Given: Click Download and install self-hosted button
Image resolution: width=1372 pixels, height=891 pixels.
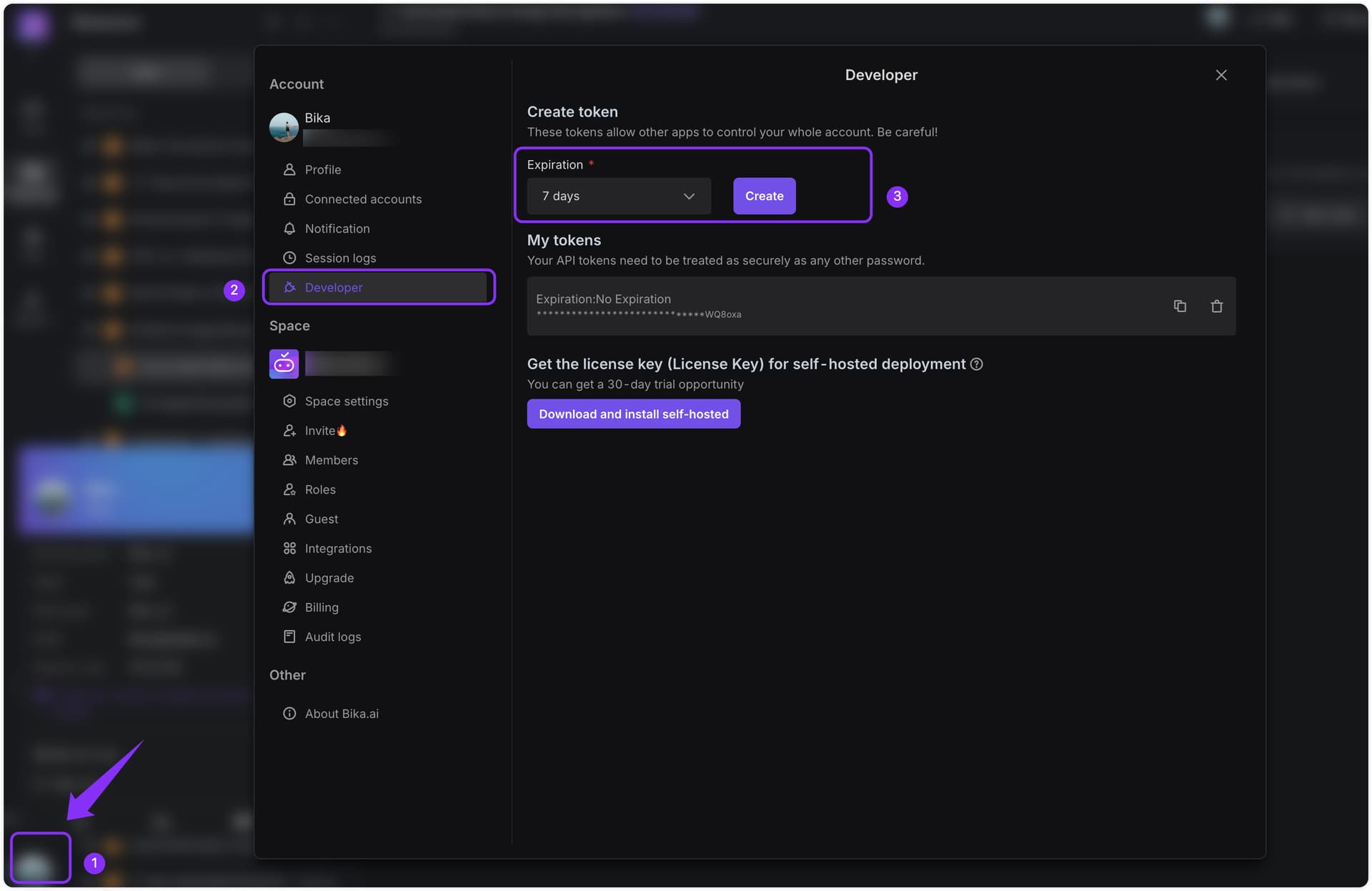Looking at the screenshot, I should (x=633, y=414).
